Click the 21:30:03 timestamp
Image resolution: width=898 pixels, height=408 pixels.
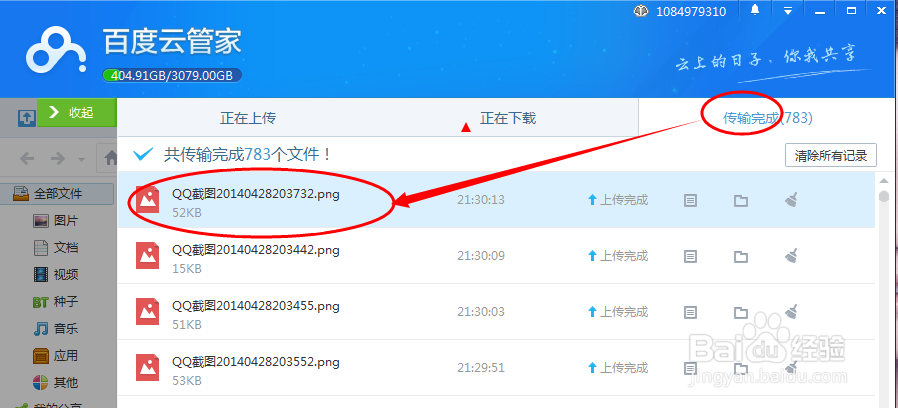click(480, 312)
